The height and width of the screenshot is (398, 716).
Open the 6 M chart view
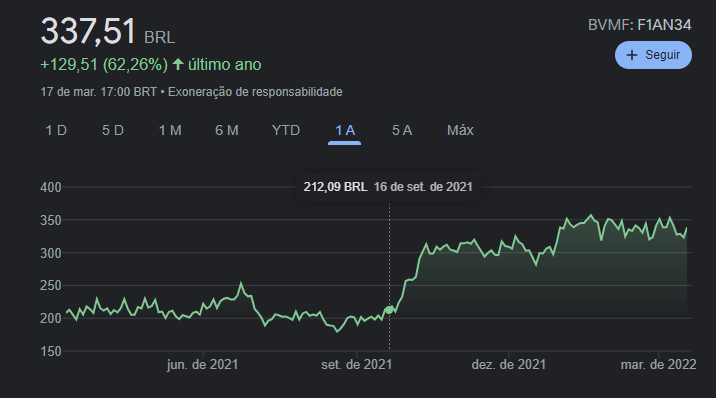(x=227, y=131)
